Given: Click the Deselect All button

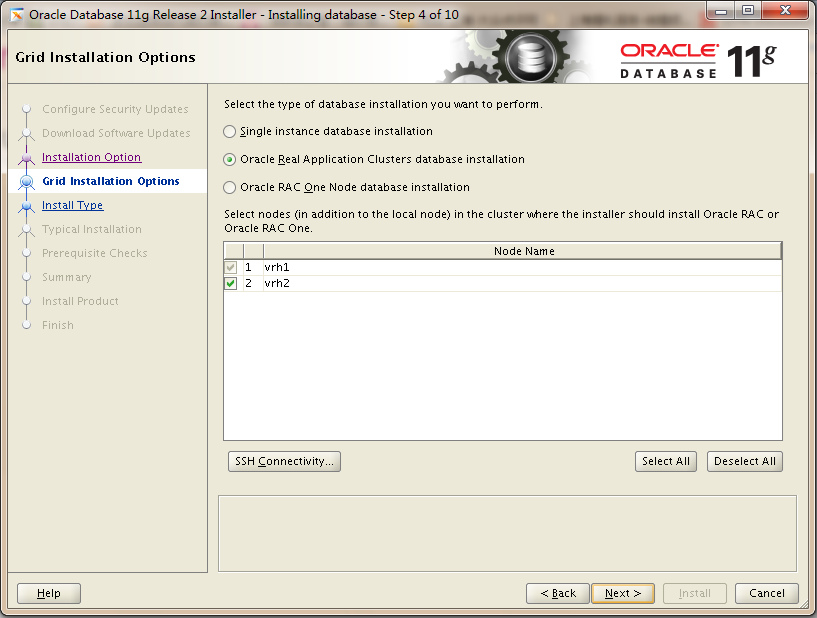Looking at the screenshot, I should coord(745,462).
